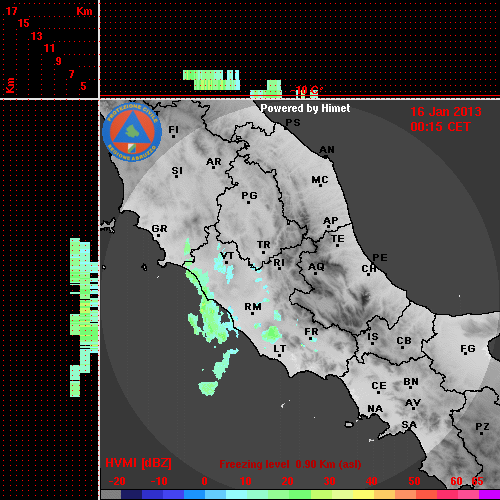The width and height of the screenshot is (500, 500).
Task: Pick the yellow swatch below the 40 dBZ mark
Action: coord(364,494)
